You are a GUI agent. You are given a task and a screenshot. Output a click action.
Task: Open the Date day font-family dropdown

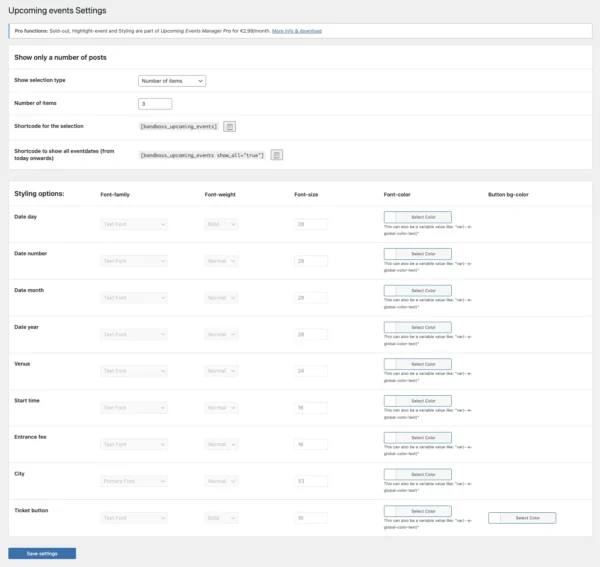click(x=134, y=225)
